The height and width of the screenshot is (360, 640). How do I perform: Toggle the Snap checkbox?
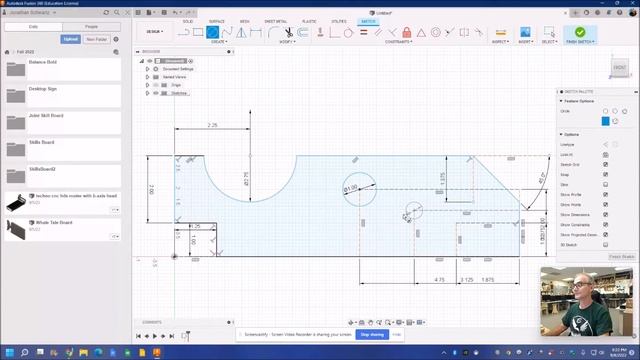tap(605, 175)
